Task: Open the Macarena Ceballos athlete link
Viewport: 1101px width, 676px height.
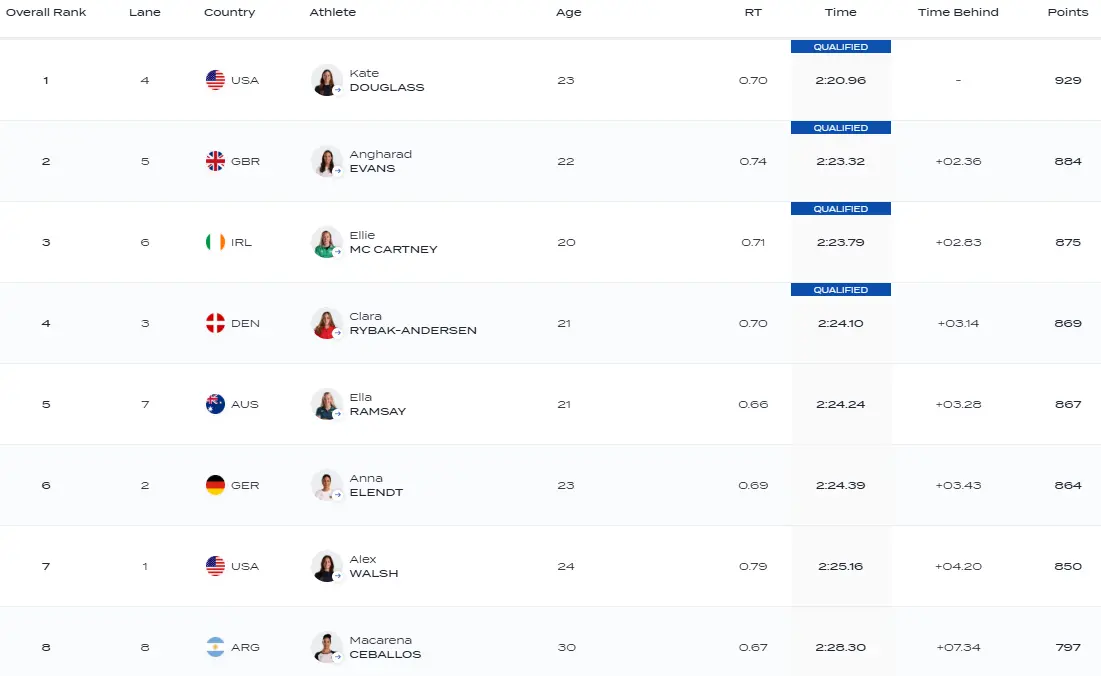Action: (x=385, y=647)
